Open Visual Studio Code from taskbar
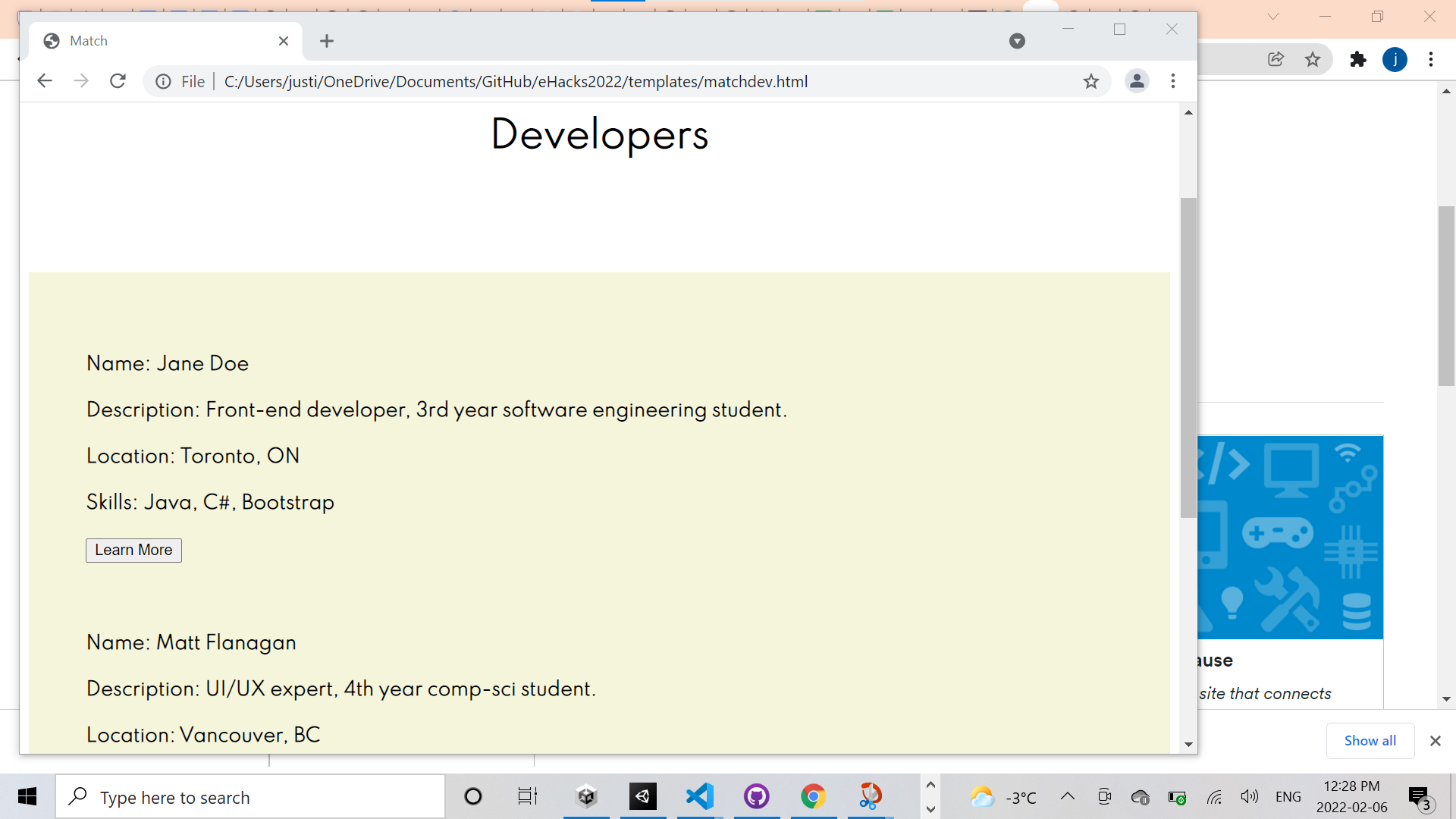Screen dimensions: 1456x819 pos(699,796)
